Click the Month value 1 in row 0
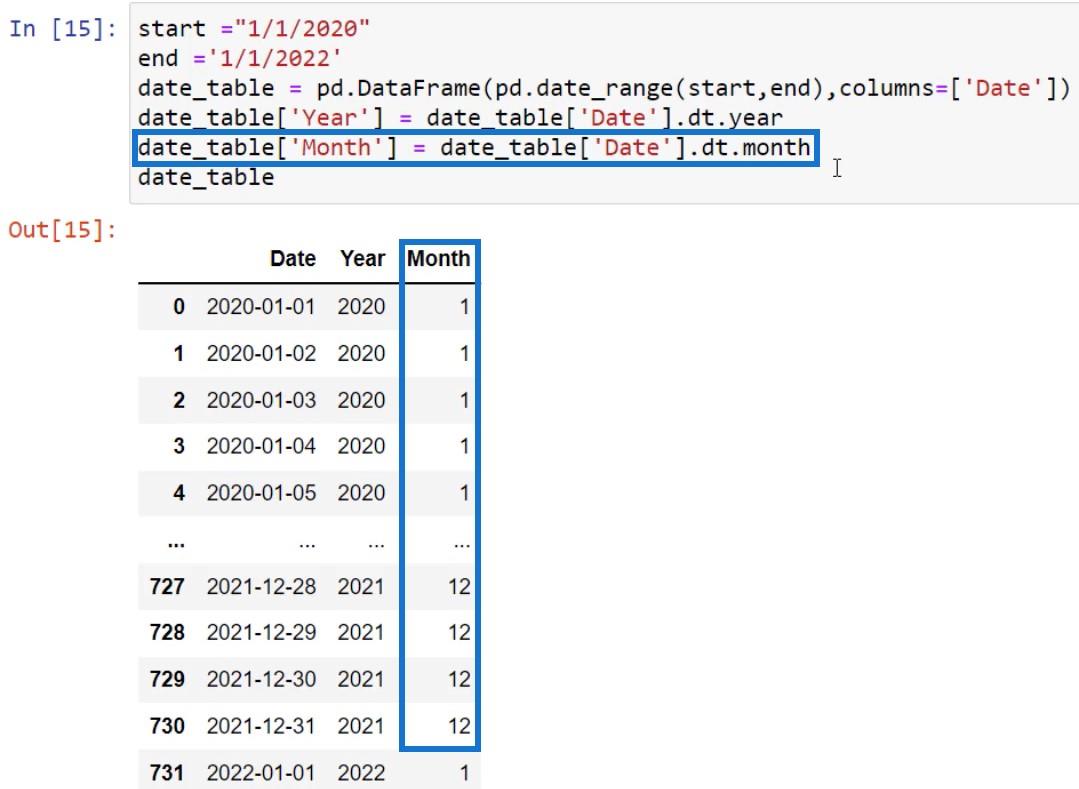 tap(464, 306)
